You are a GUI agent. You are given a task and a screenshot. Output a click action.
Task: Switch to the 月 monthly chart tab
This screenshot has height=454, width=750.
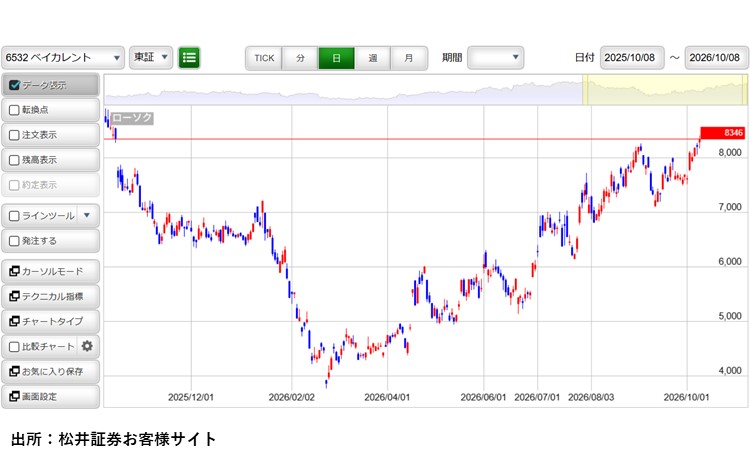tap(409, 58)
